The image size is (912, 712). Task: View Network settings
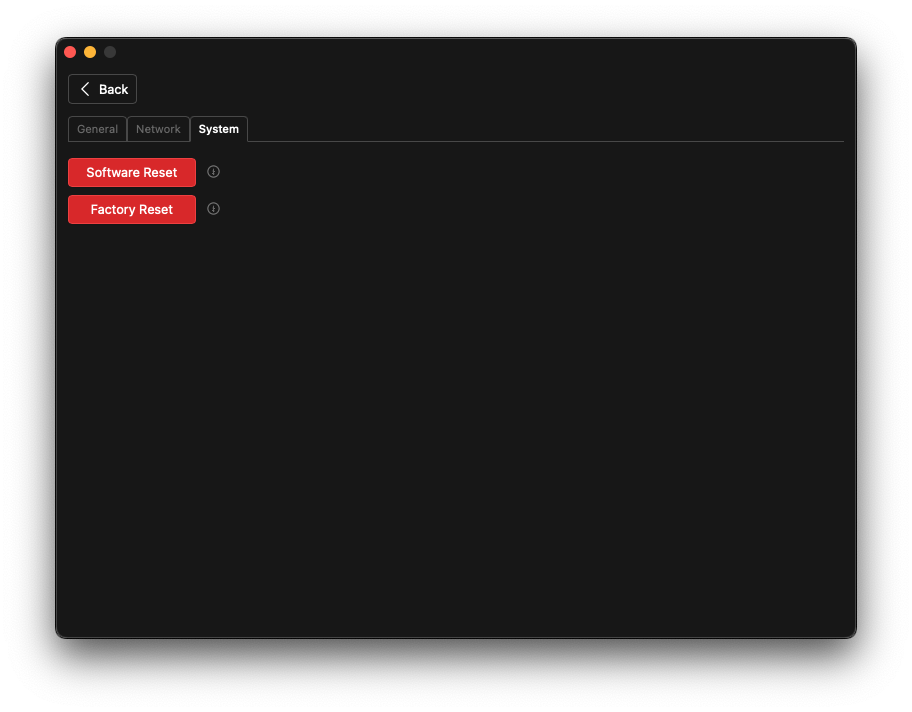coord(158,129)
